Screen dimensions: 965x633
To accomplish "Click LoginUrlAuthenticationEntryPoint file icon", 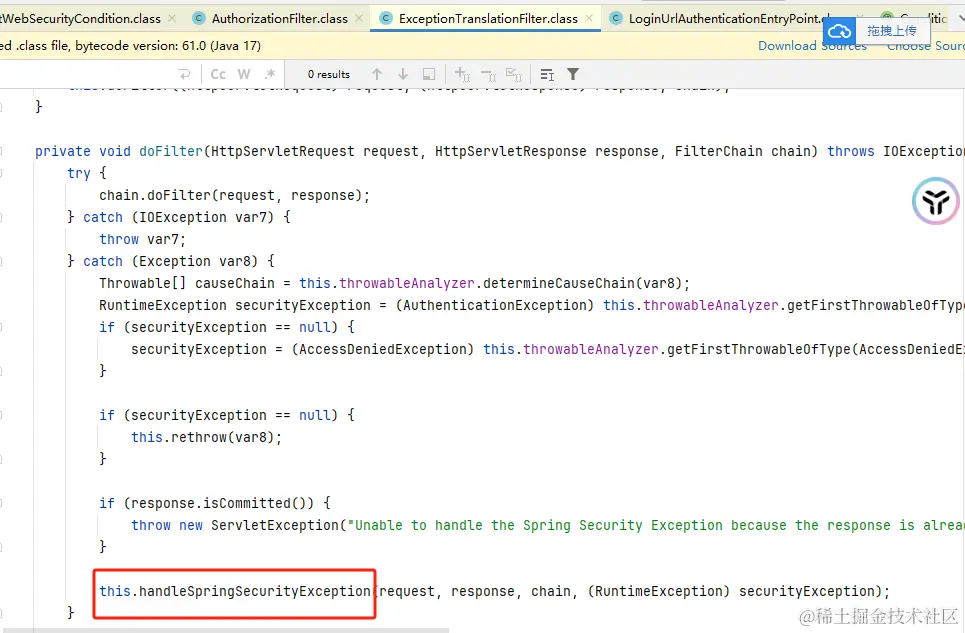I will point(615,18).
